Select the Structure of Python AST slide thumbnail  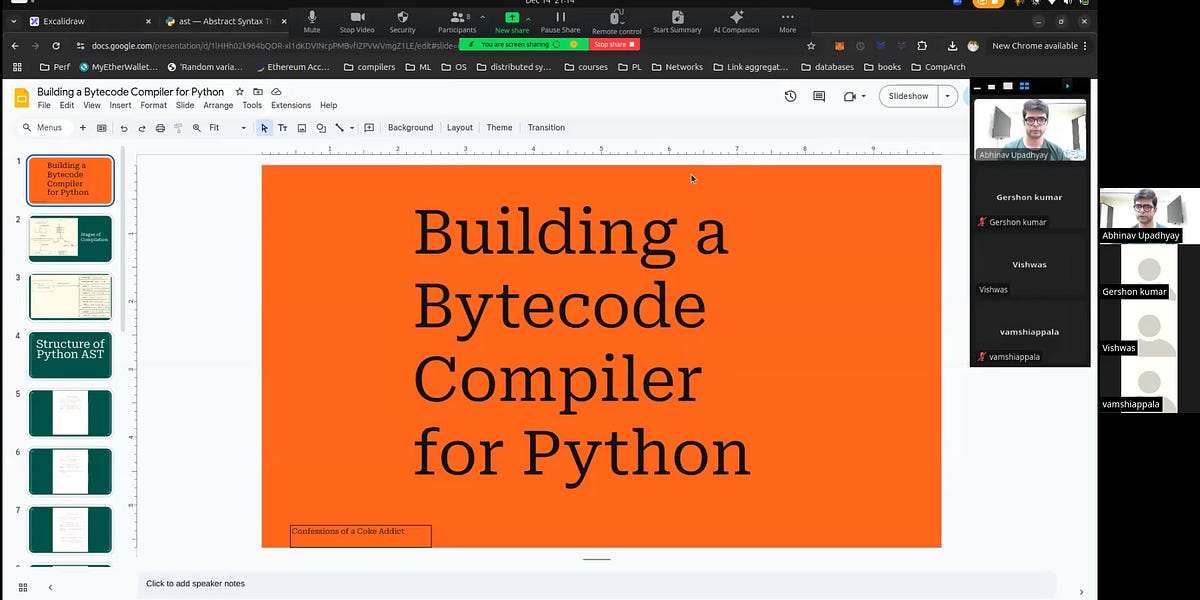tap(70, 354)
